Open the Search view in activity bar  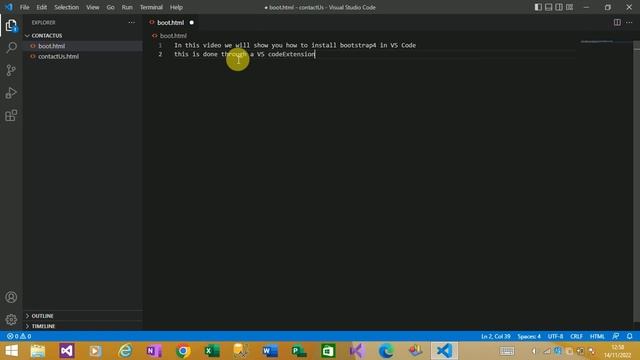(11, 48)
